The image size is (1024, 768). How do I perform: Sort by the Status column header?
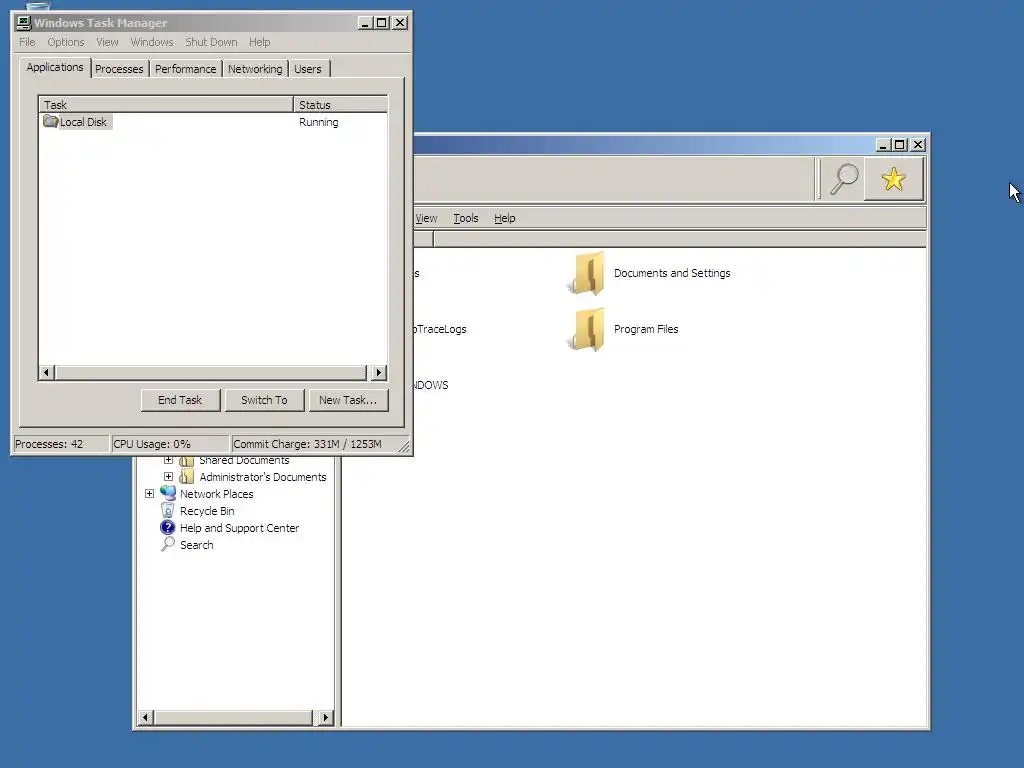click(340, 104)
